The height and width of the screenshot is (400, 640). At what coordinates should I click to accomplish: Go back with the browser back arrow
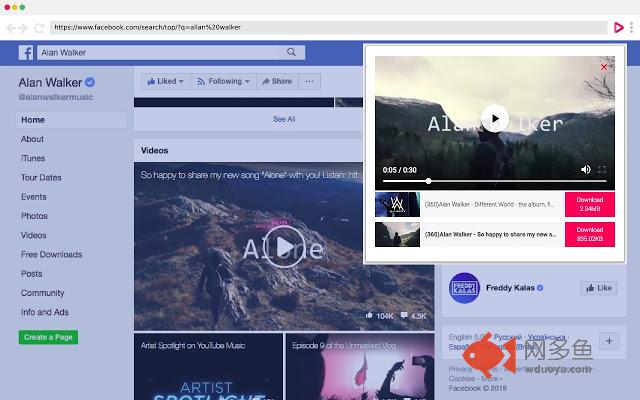pyautogui.click(x=11, y=28)
